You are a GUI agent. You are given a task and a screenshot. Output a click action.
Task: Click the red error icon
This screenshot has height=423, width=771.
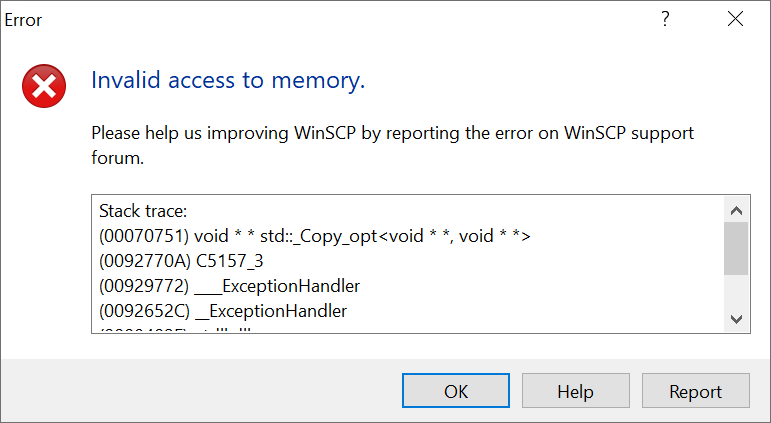[x=44, y=87]
